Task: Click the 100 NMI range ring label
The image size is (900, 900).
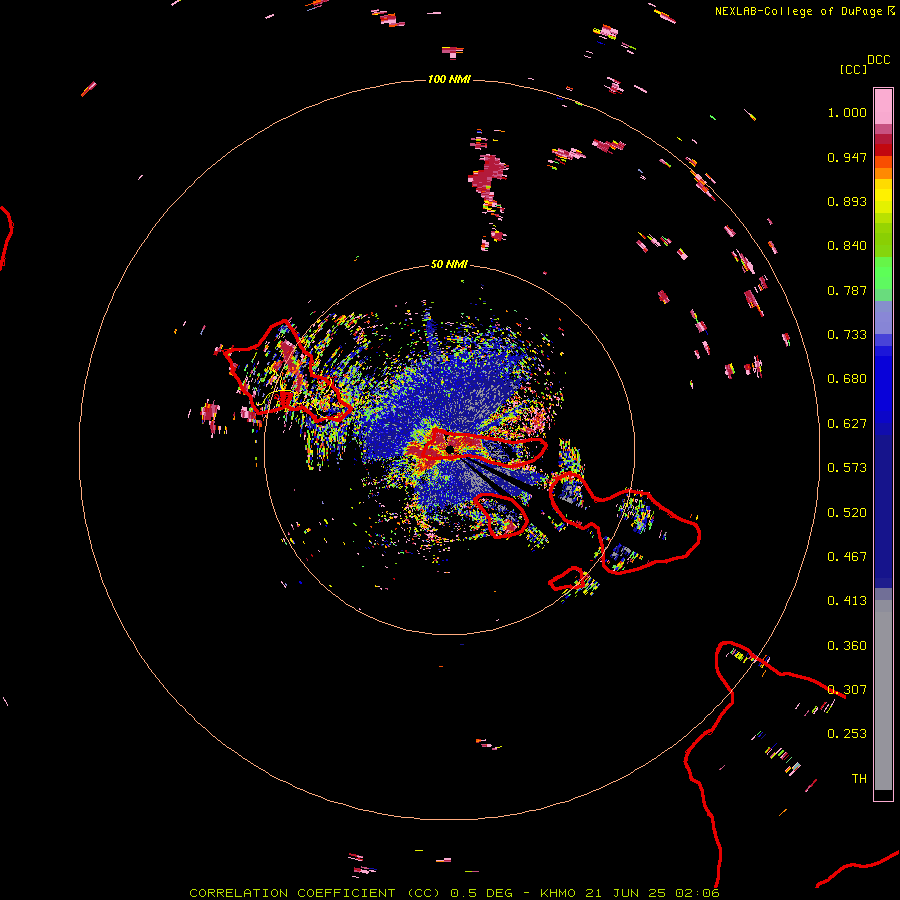Action: [449, 79]
